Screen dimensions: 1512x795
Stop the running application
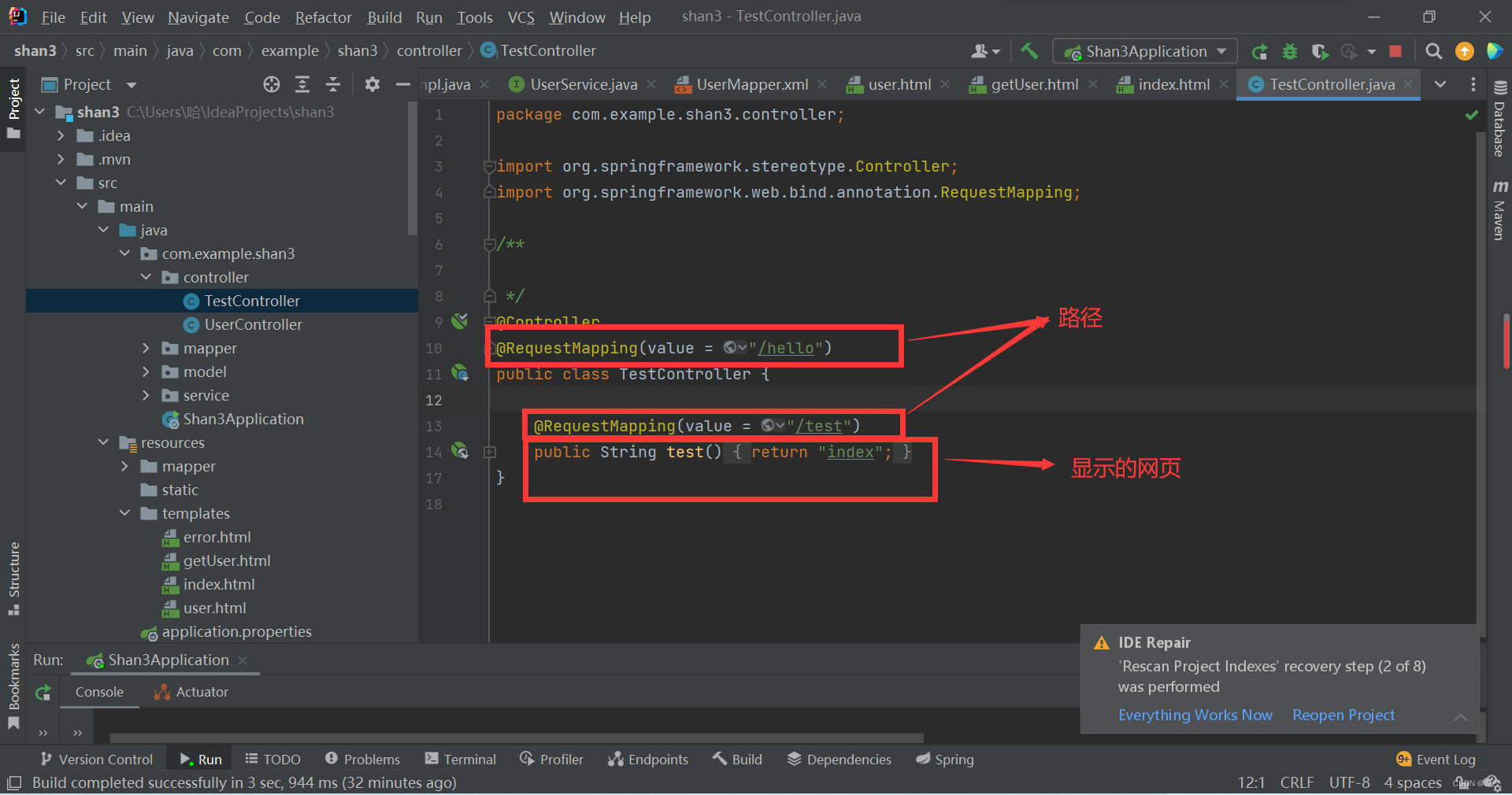(x=1395, y=51)
